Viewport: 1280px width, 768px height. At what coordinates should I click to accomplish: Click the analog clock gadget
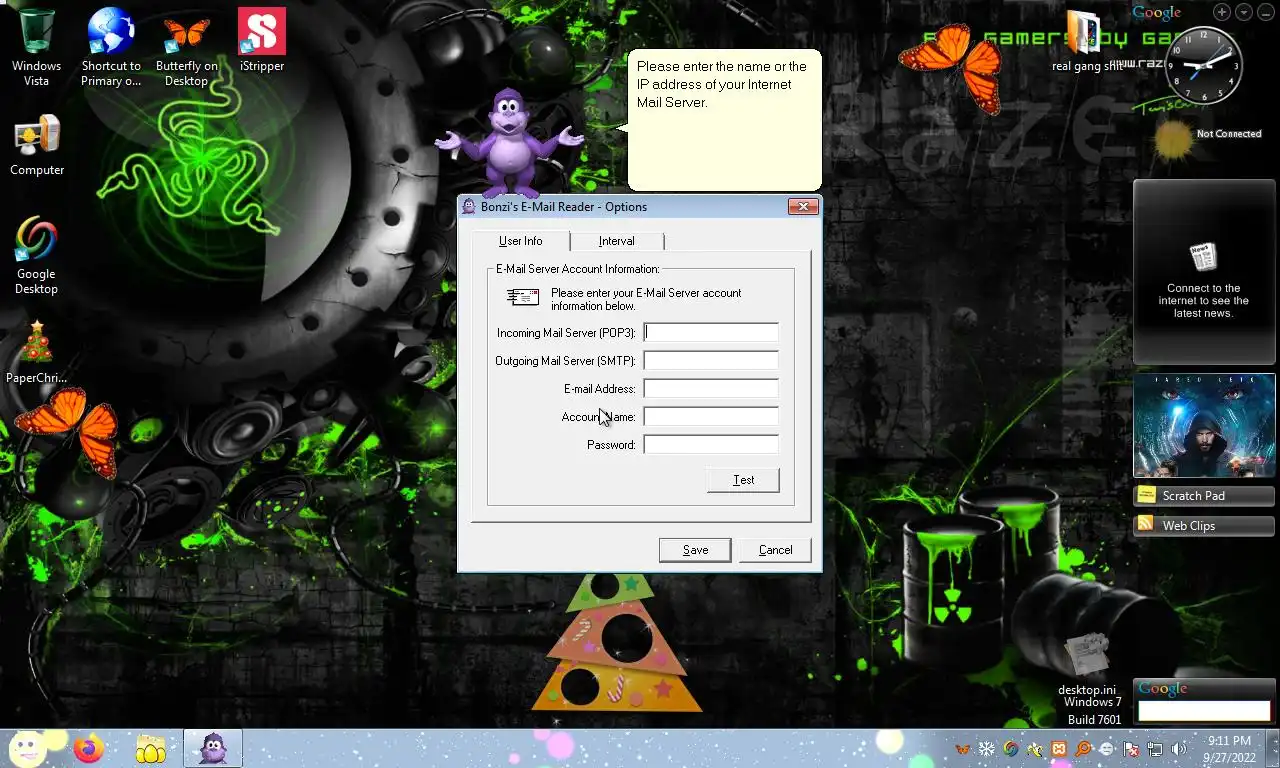(x=1204, y=66)
